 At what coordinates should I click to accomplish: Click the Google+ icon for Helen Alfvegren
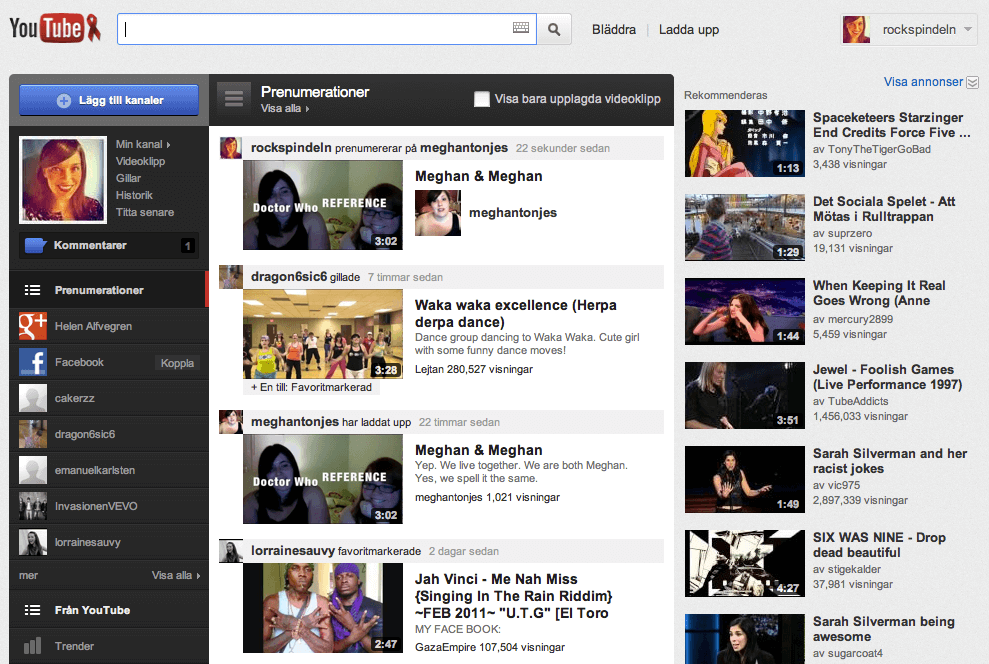click(33, 326)
